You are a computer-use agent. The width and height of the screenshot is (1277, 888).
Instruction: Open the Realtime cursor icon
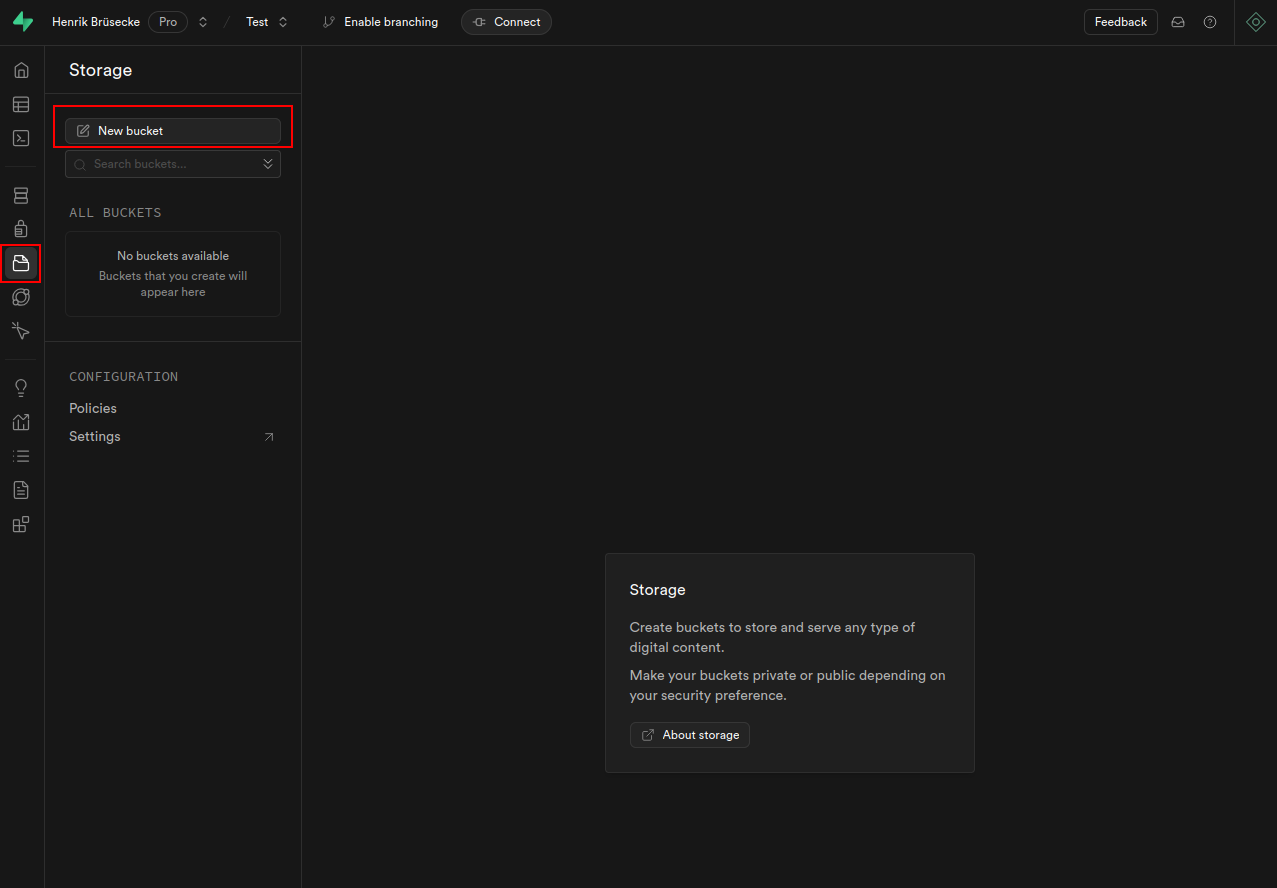[21, 331]
